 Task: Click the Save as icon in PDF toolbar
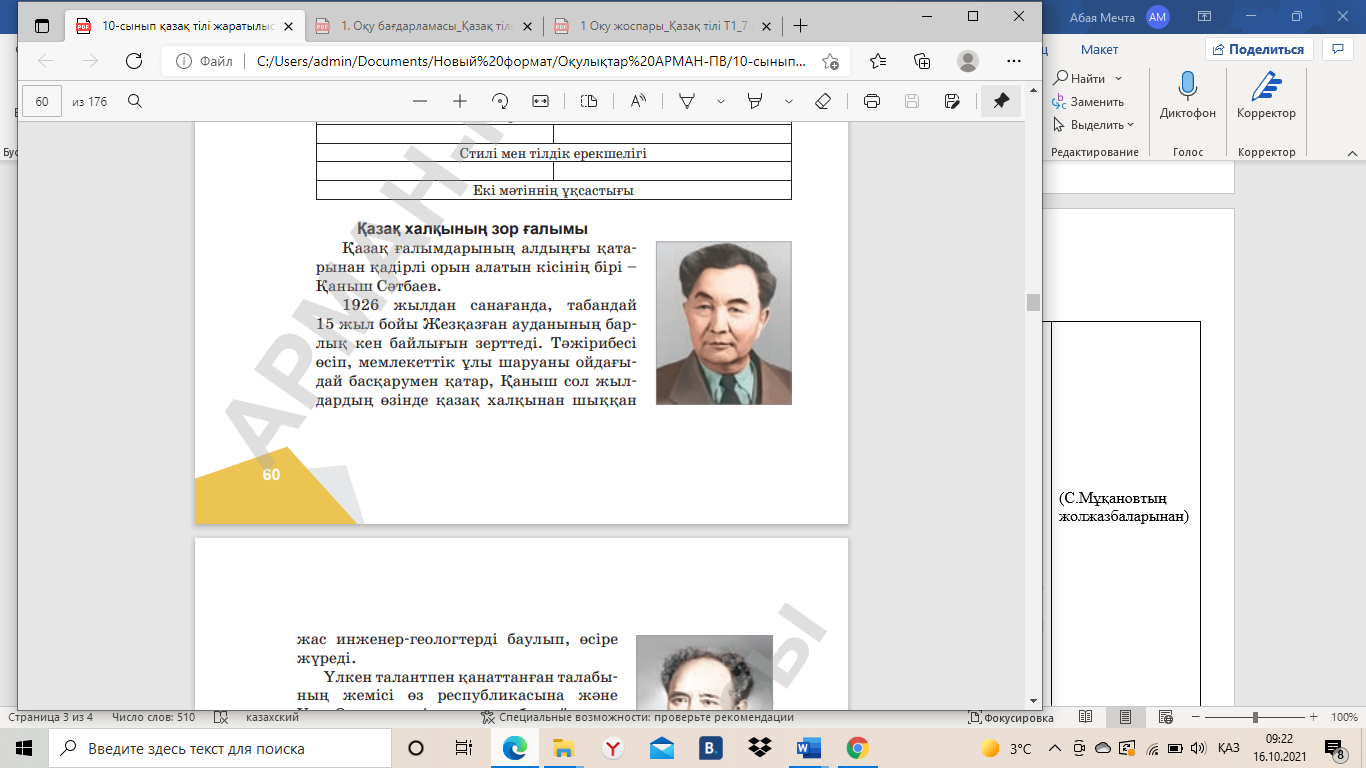pos(952,101)
